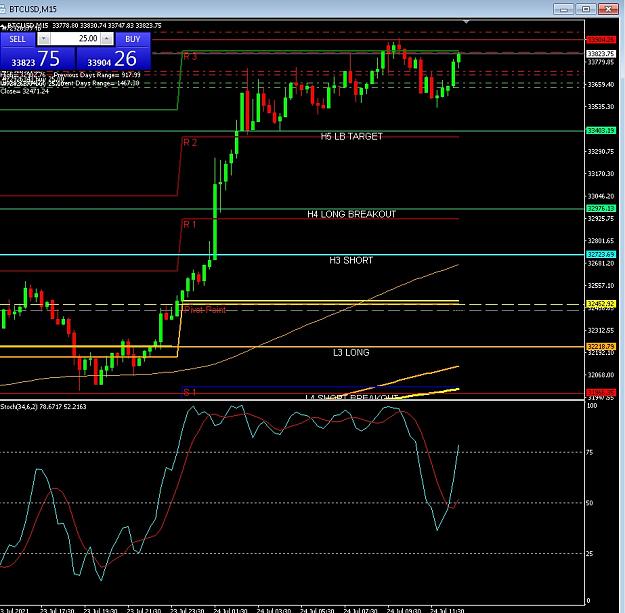Click the chart shift triangle marker at top

[466, 22]
